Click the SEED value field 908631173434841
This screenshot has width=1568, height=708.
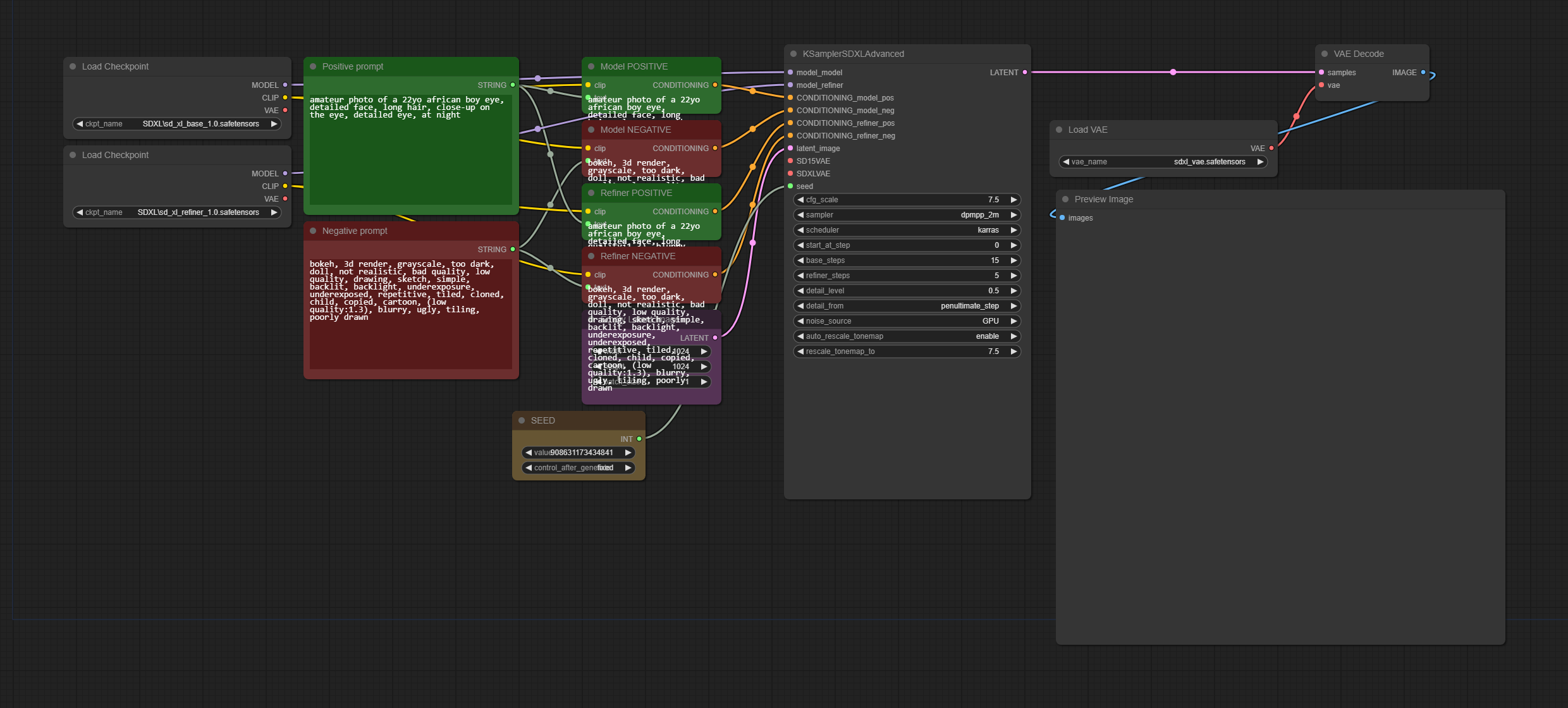579,453
